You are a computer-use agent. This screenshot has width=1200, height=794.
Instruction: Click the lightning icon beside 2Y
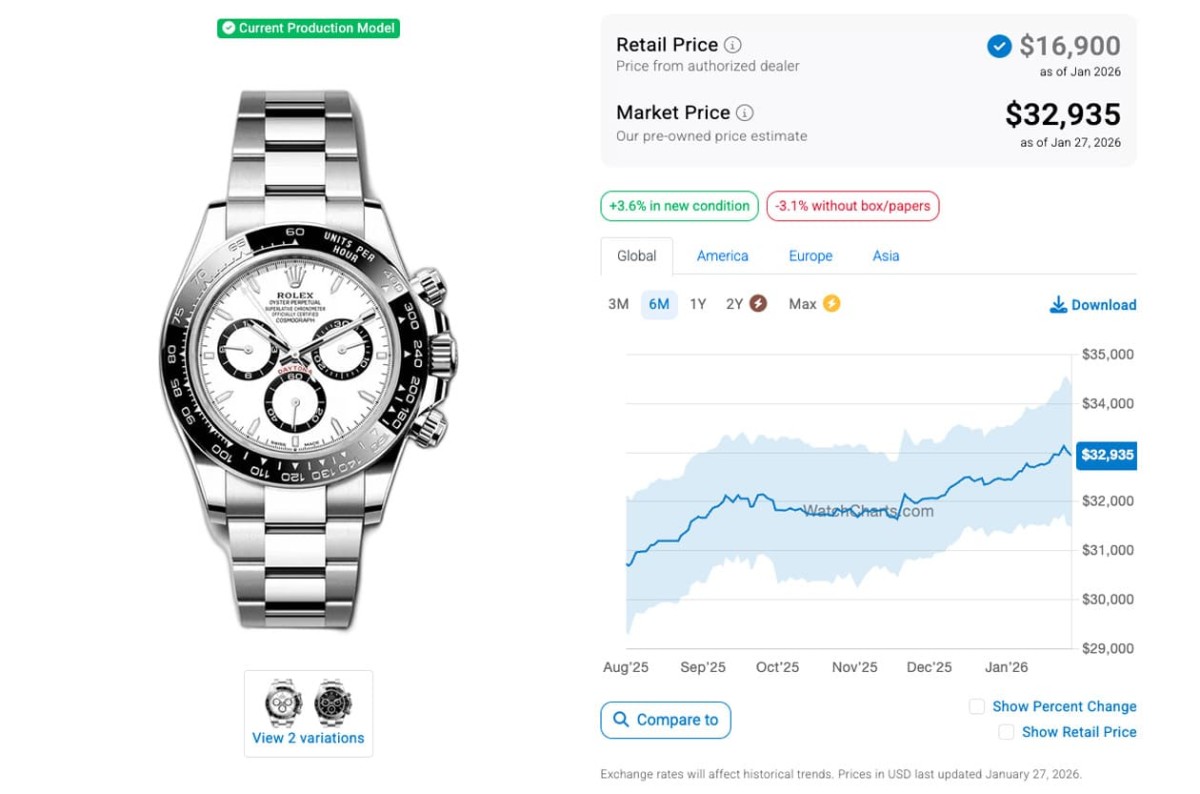758,304
